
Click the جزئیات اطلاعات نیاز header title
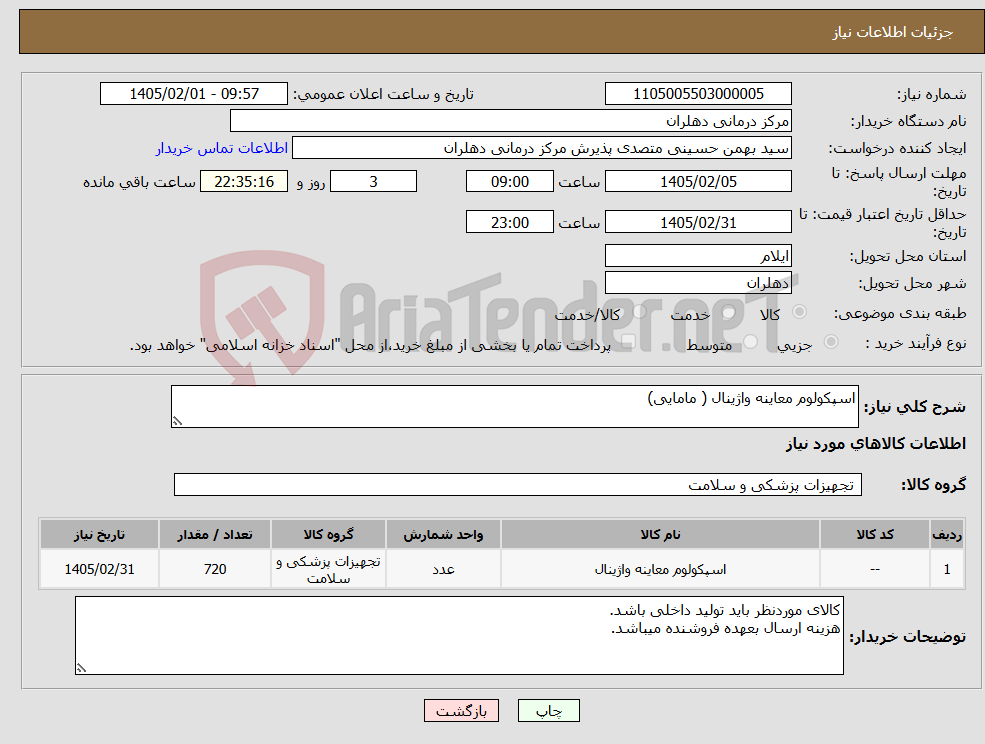893,32
